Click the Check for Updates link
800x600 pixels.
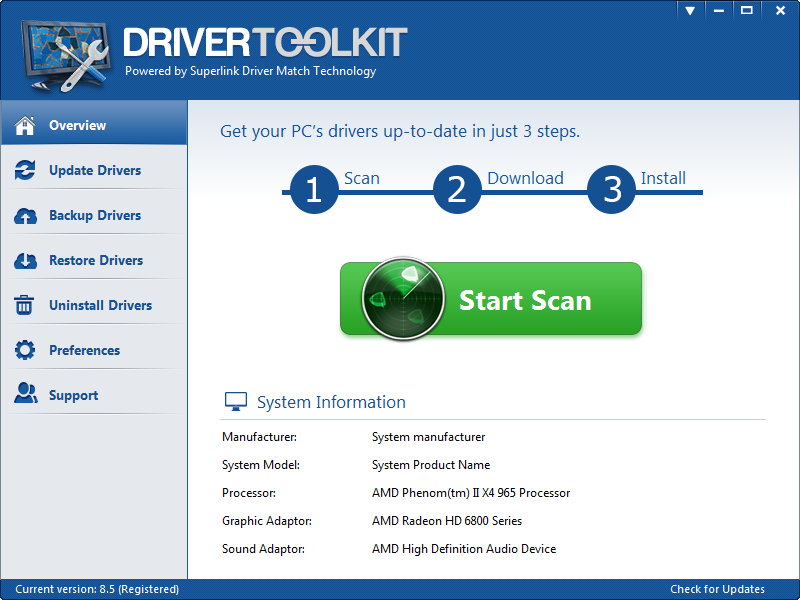point(719,589)
